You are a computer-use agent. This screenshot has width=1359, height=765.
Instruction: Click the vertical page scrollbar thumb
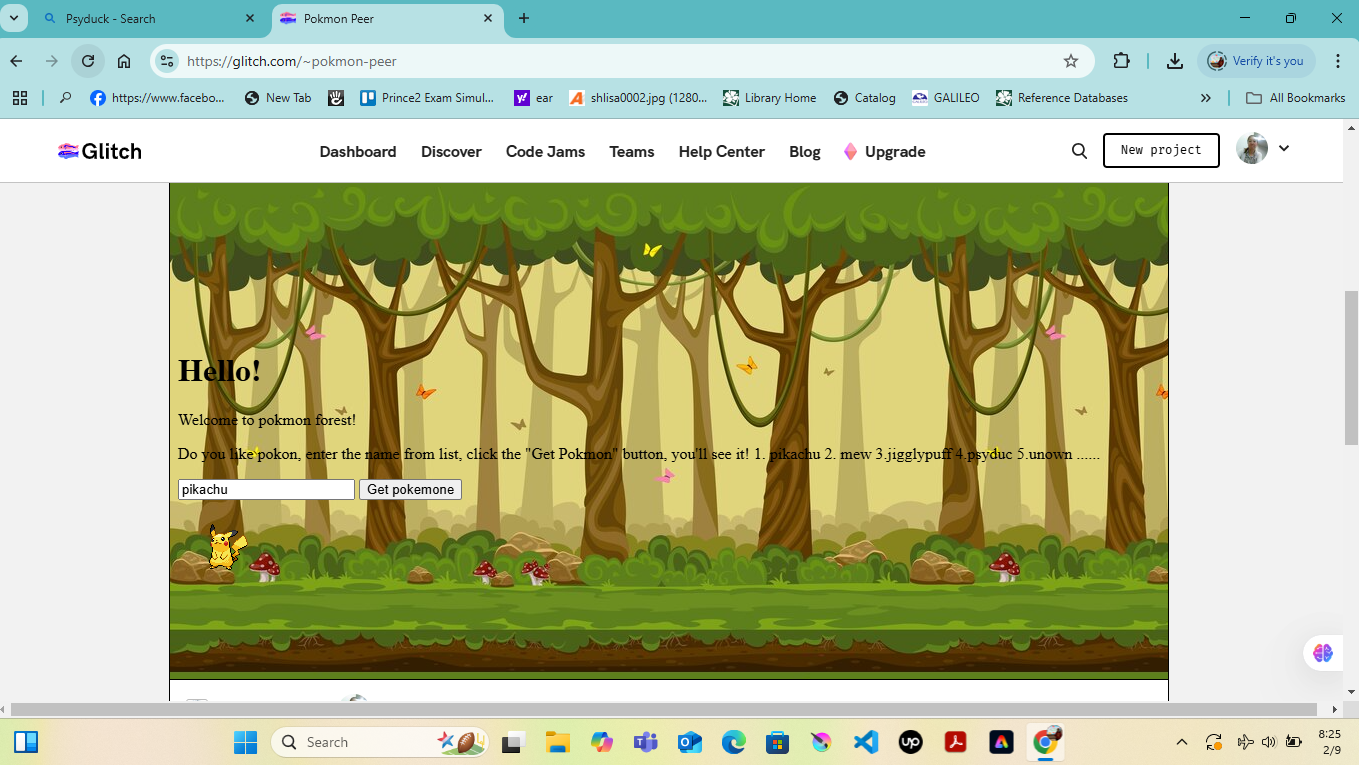pyautogui.click(x=1351, y=370)
